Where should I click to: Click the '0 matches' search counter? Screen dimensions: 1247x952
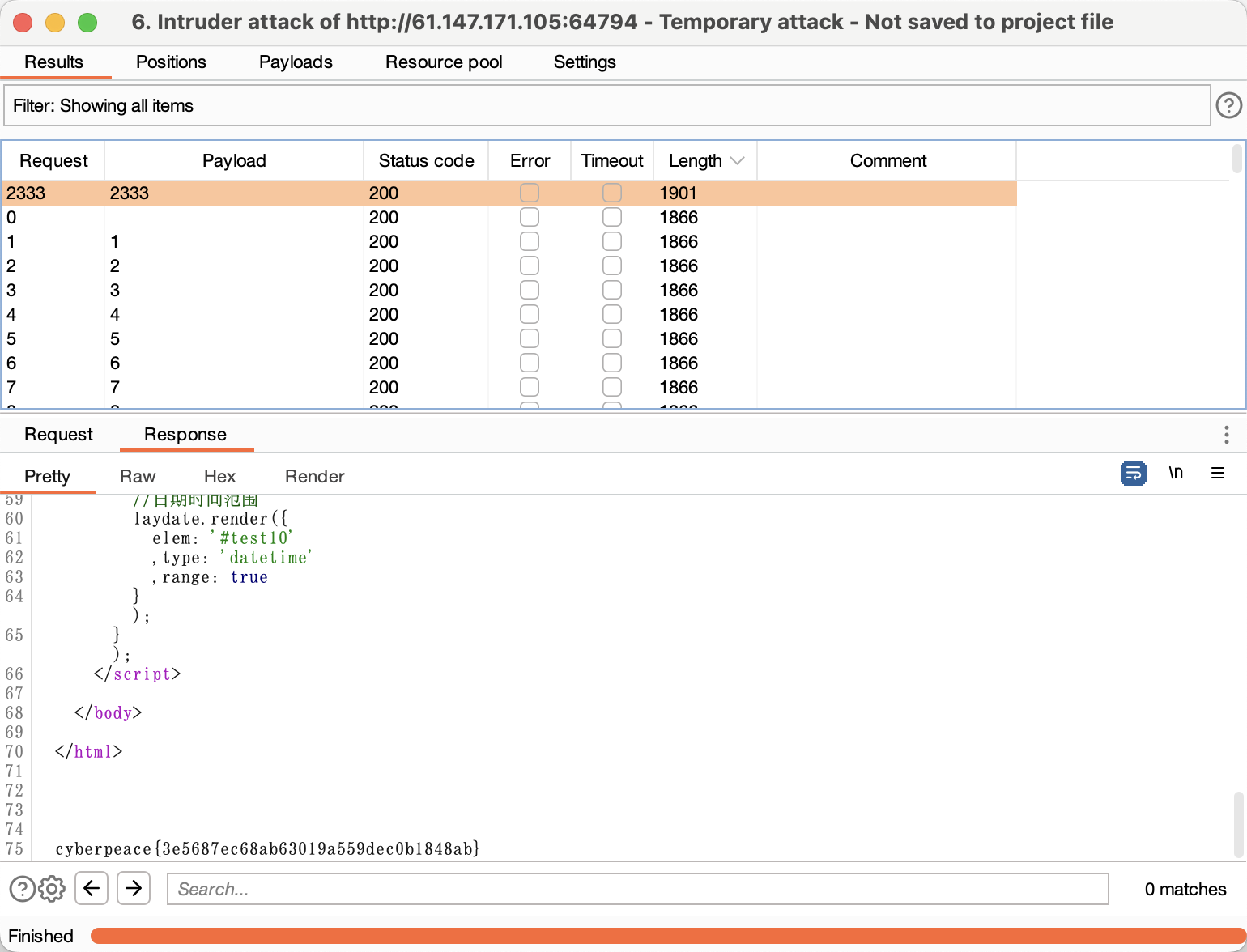[1185, 889]
